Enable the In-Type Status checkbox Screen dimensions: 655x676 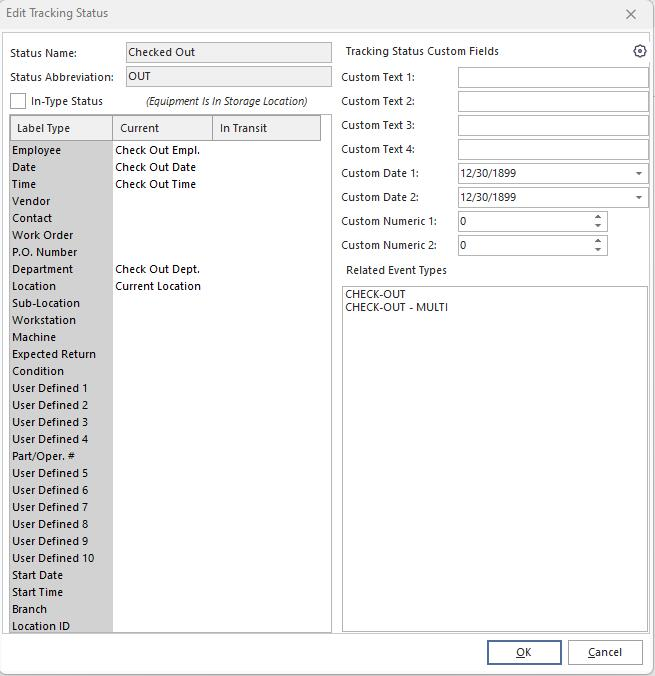(x=18, y=101)
